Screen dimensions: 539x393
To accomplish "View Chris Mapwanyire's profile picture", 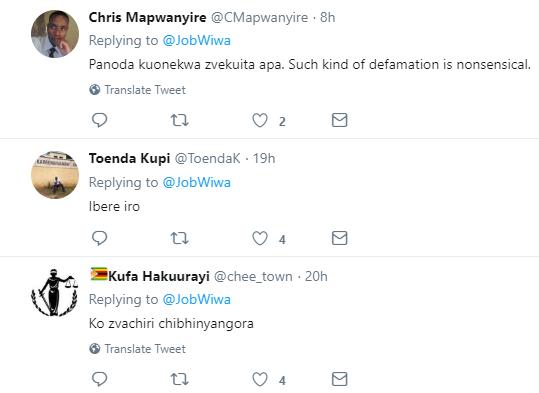I will point(55,34).
